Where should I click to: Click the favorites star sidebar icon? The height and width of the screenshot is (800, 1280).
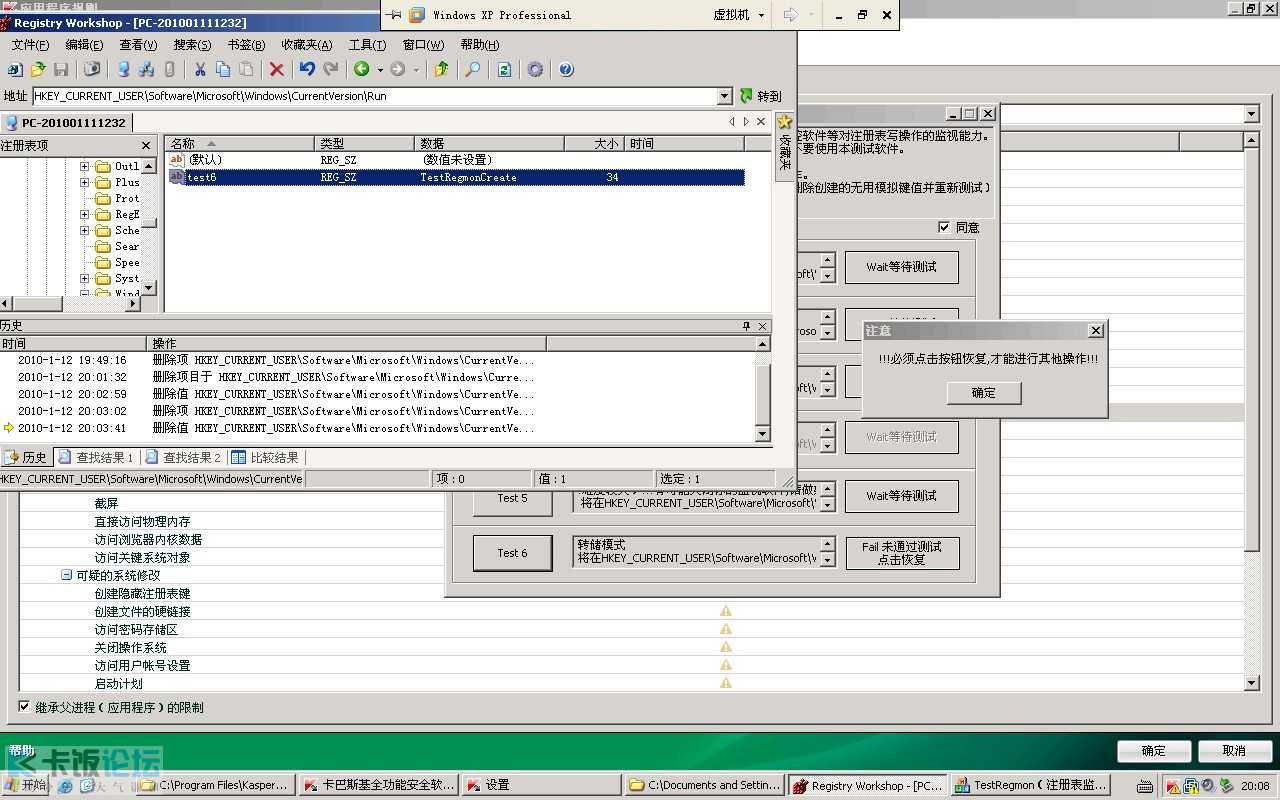(785, 122)
